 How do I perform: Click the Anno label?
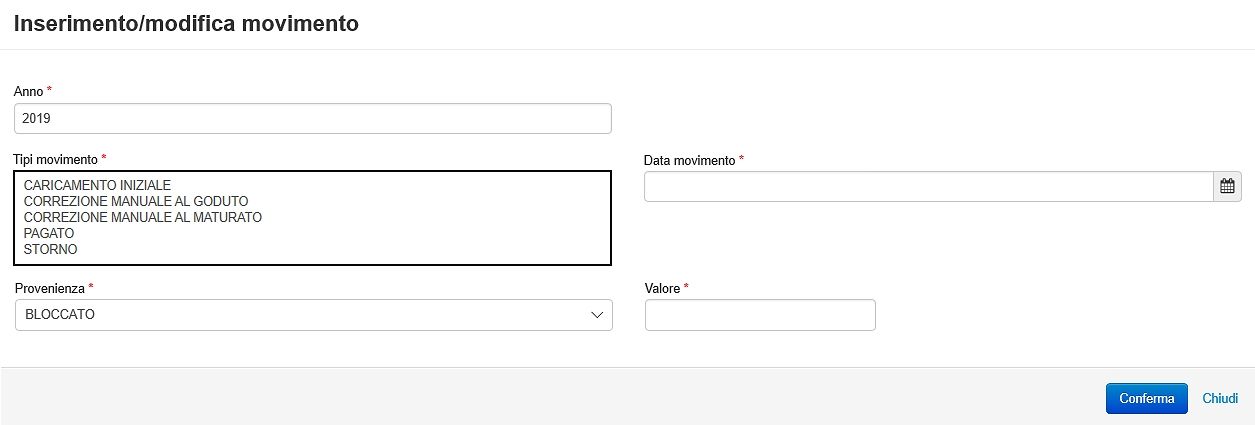[29, 91]
